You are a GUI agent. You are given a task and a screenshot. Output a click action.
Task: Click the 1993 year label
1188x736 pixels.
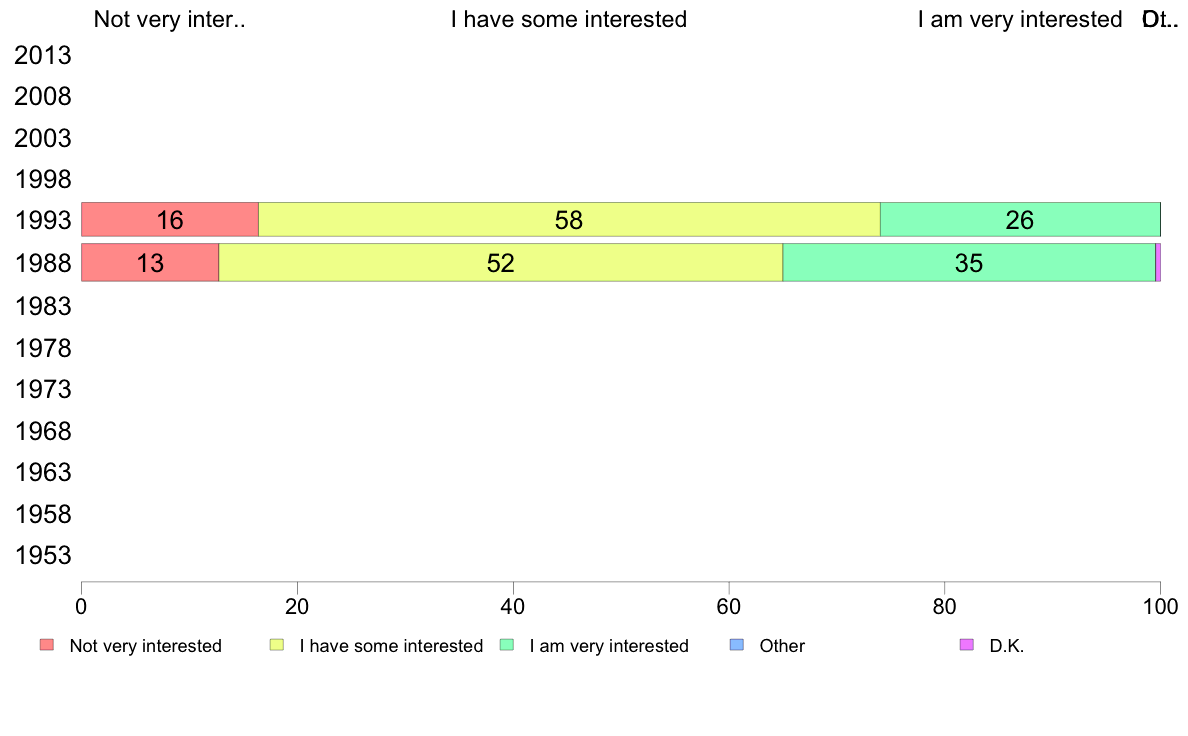(x=42, y=221)
